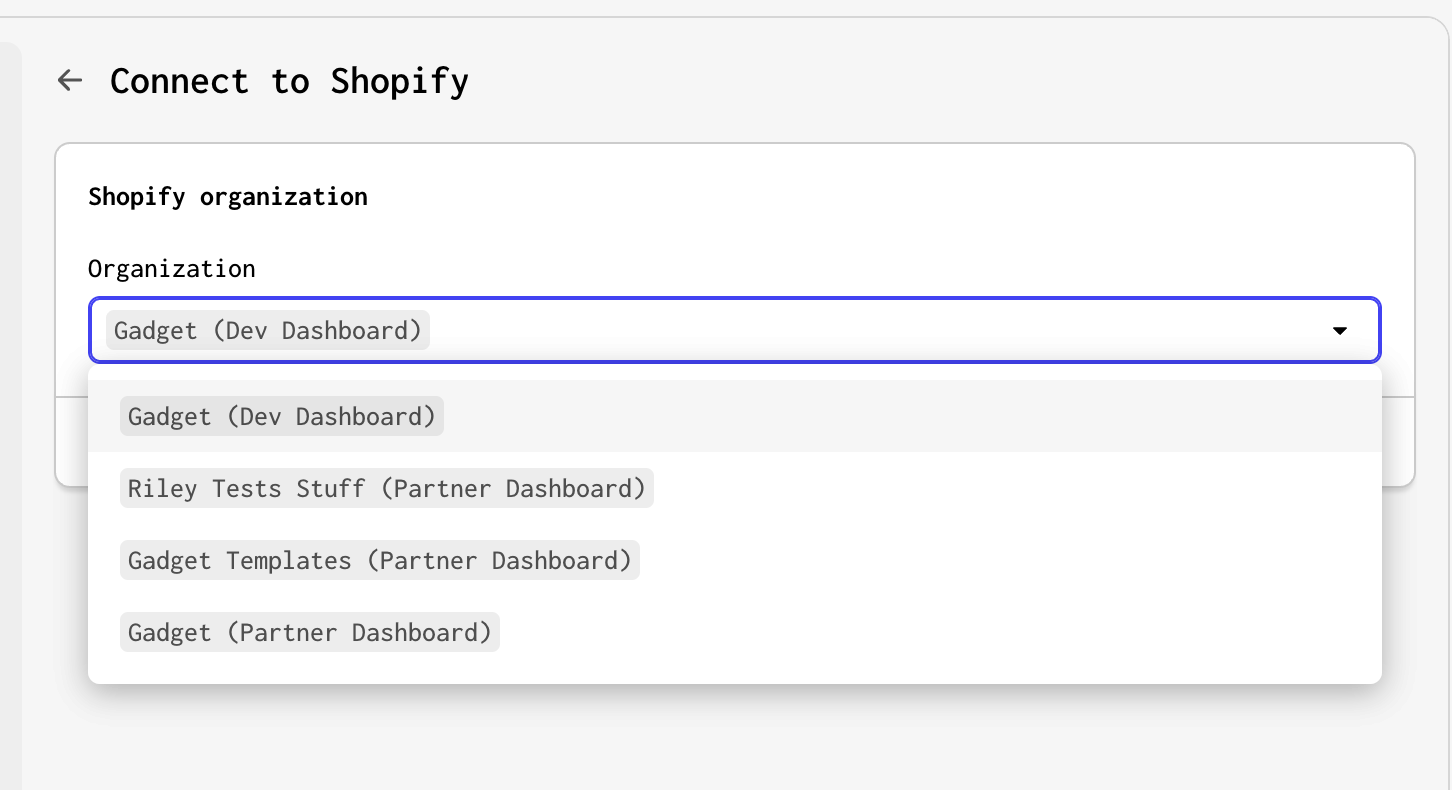Click blank row space right of Riley Tests Stuff option
The width and height of the screenshot is (1452, 790).
(x=1000, y=488)
